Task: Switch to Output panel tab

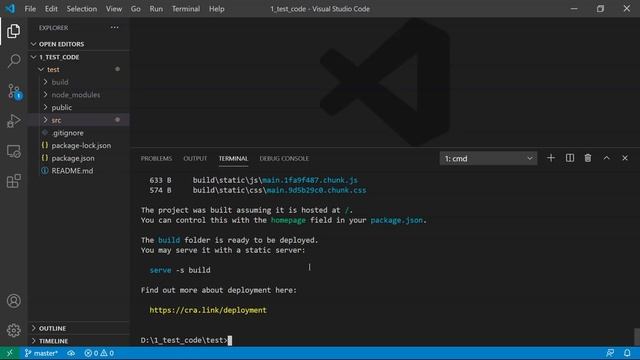Action: click(x=195, y=158)
